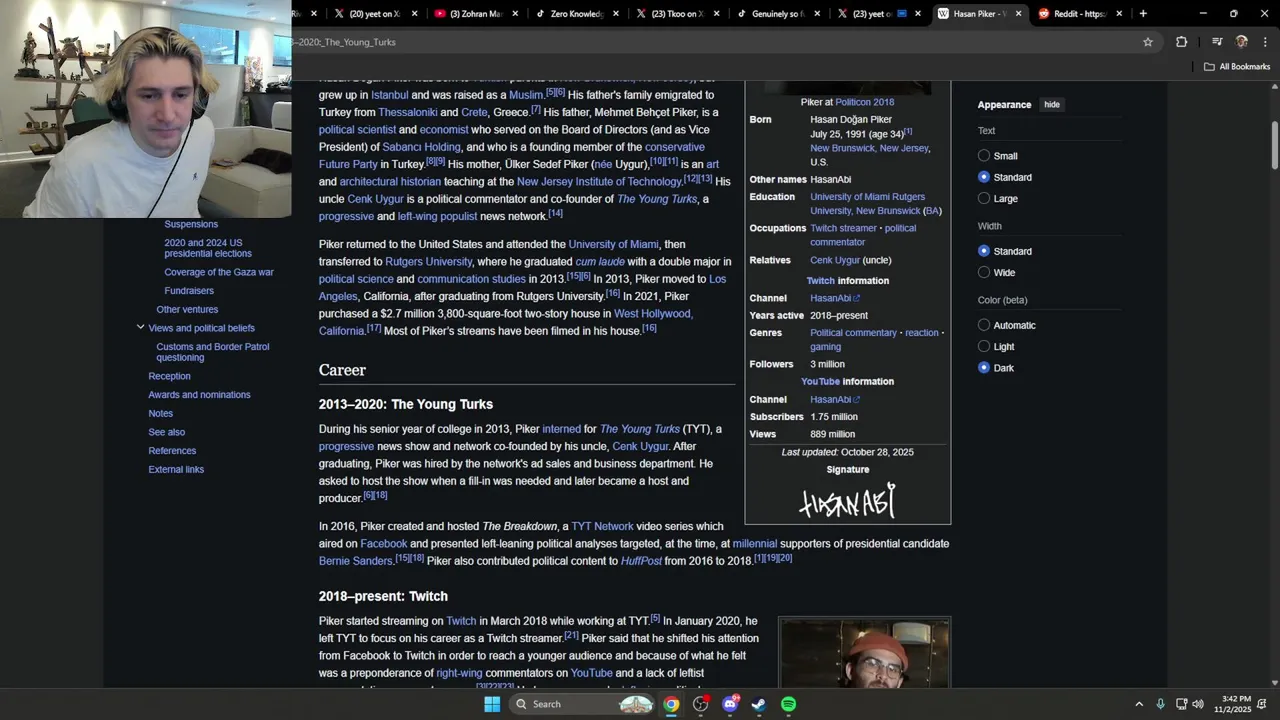The height and width of the screenshot is (720, 1280).
Task: Switch to the Genuinely so TikTok tab
Action: click(777, 14)
